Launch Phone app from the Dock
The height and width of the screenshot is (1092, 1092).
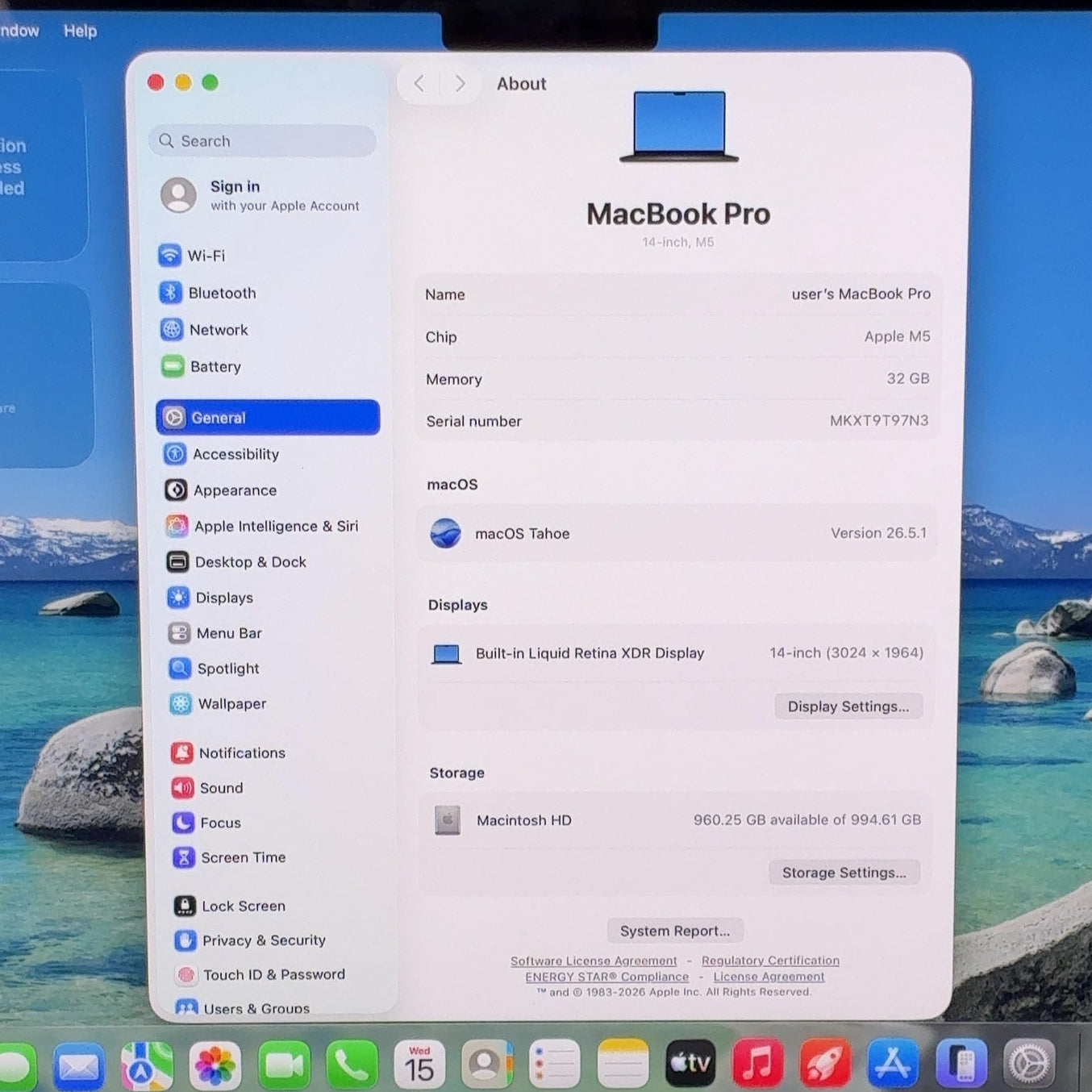(x=352, y=1065)
